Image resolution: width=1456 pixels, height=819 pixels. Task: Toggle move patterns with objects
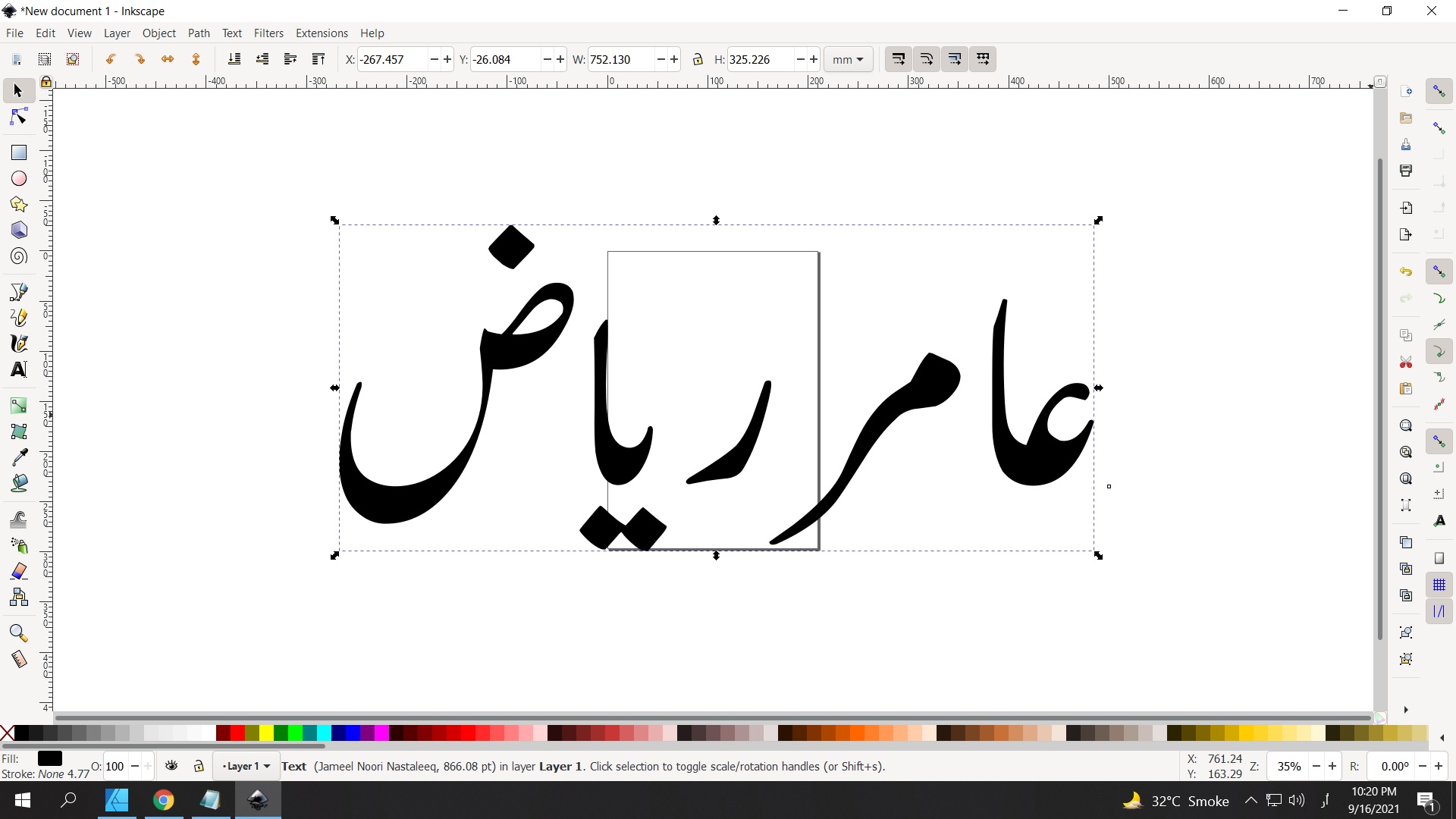pyautogui.click(x=983, y=59)
